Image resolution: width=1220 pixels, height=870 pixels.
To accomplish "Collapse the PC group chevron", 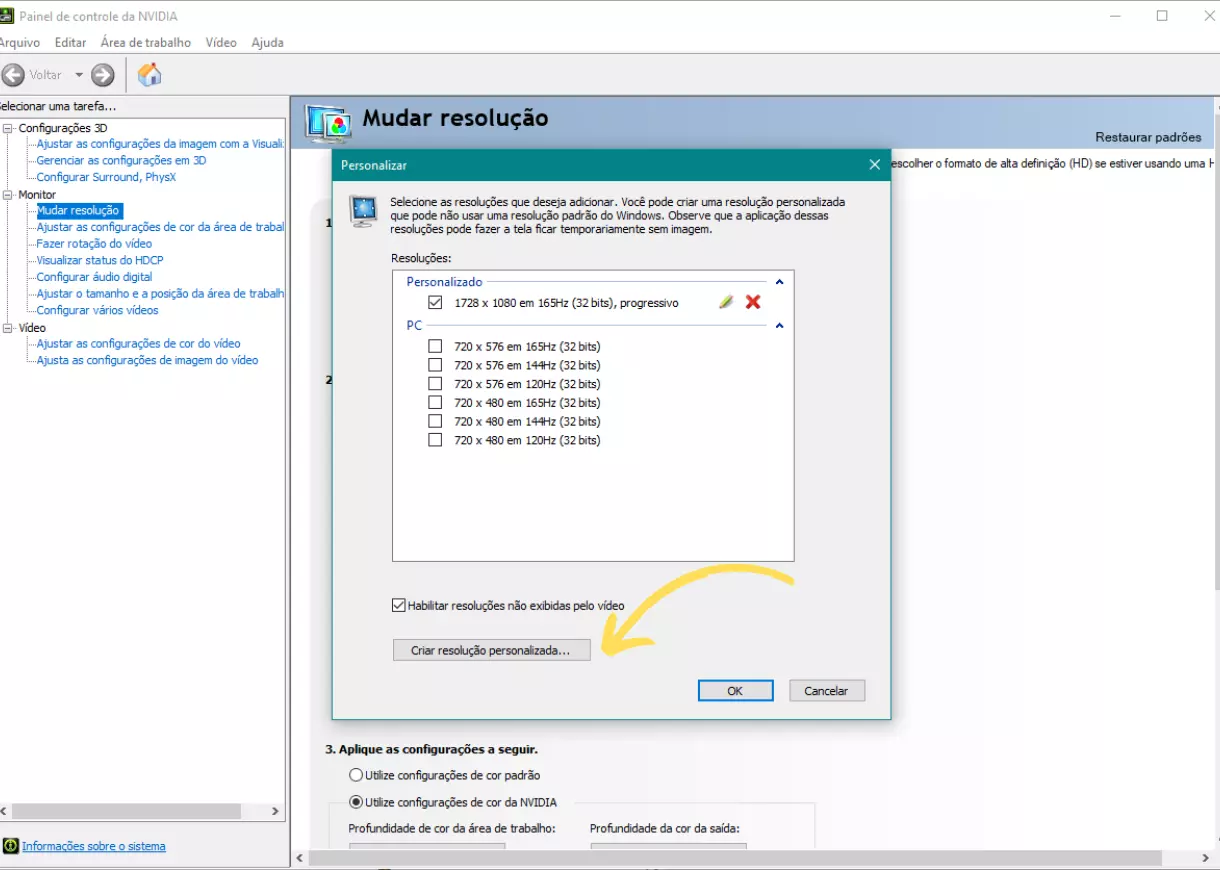I will coord(780,325).
